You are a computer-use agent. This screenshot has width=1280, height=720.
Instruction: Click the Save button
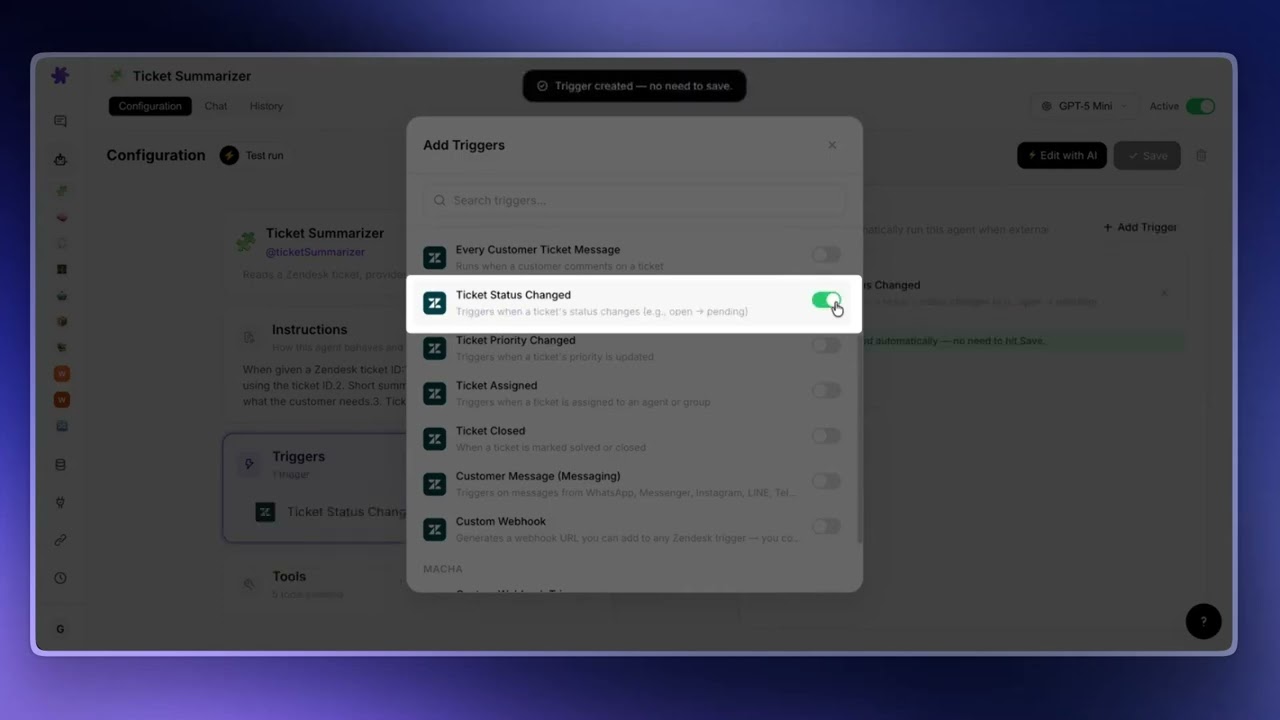1147,155
